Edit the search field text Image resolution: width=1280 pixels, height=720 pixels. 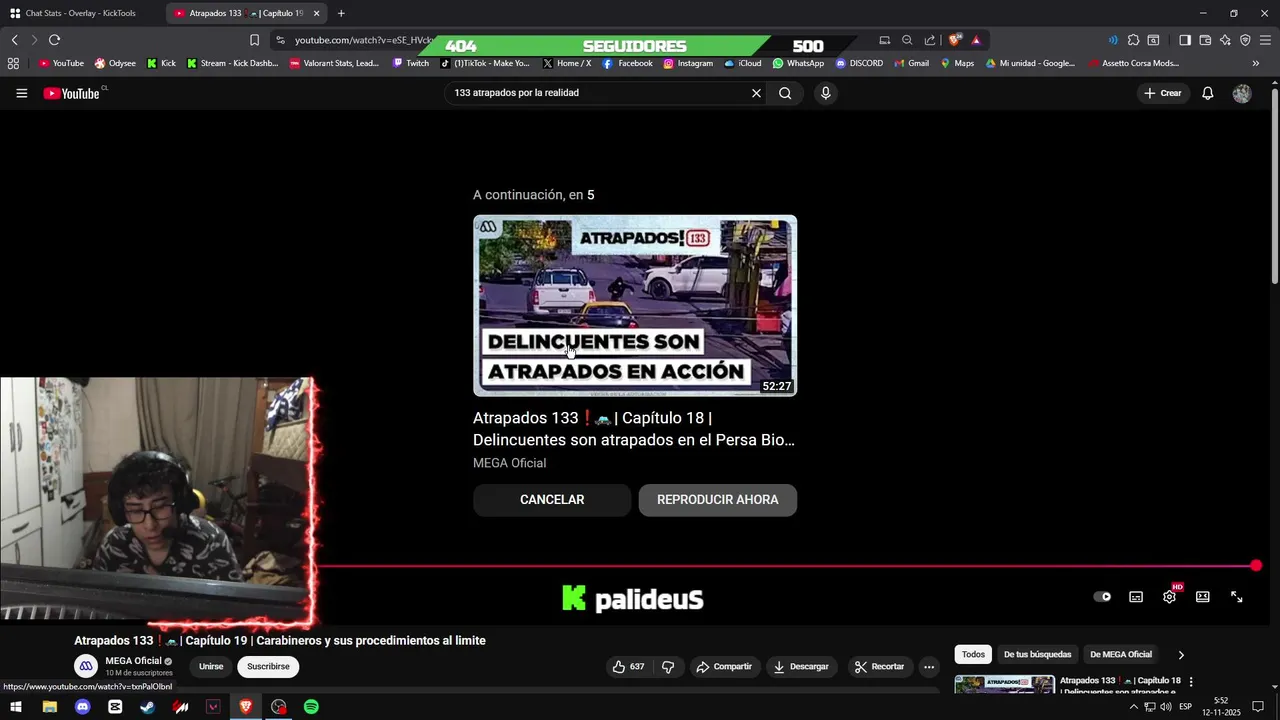[x=598, y=93]
